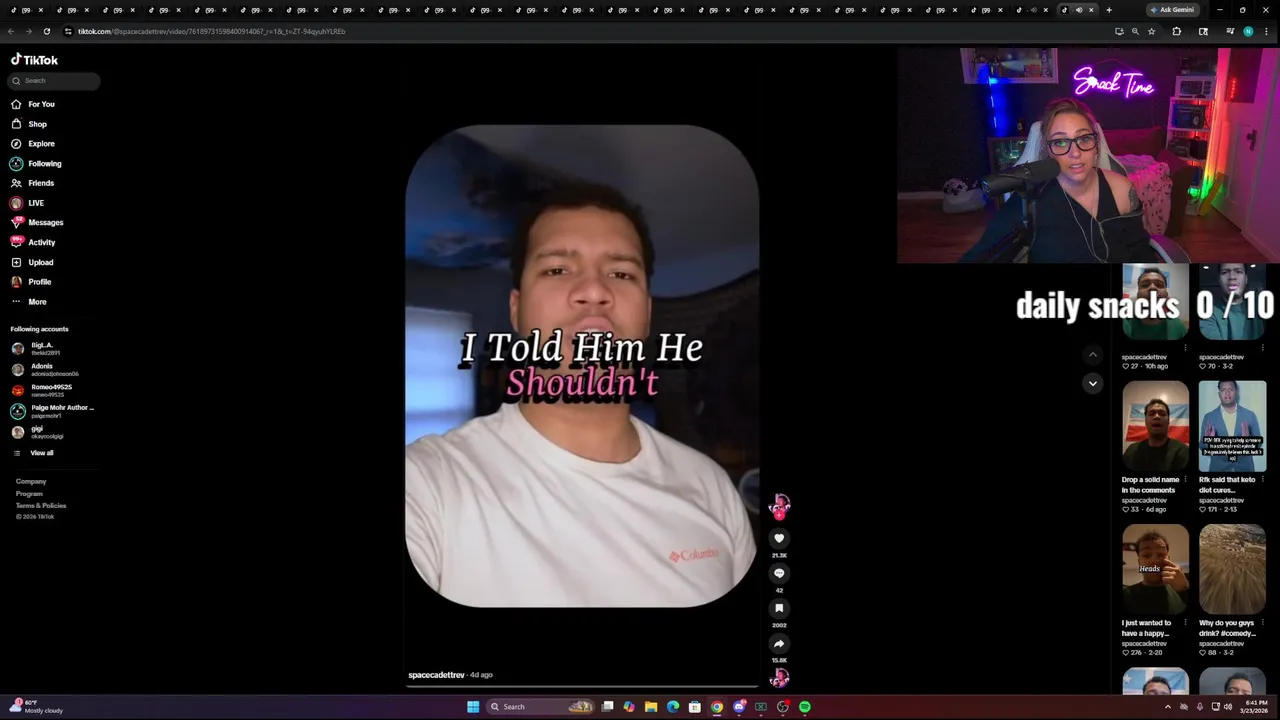Bookmark the page with the star icon
Screen dimensions: 1280x720
tap(1151, 31)
